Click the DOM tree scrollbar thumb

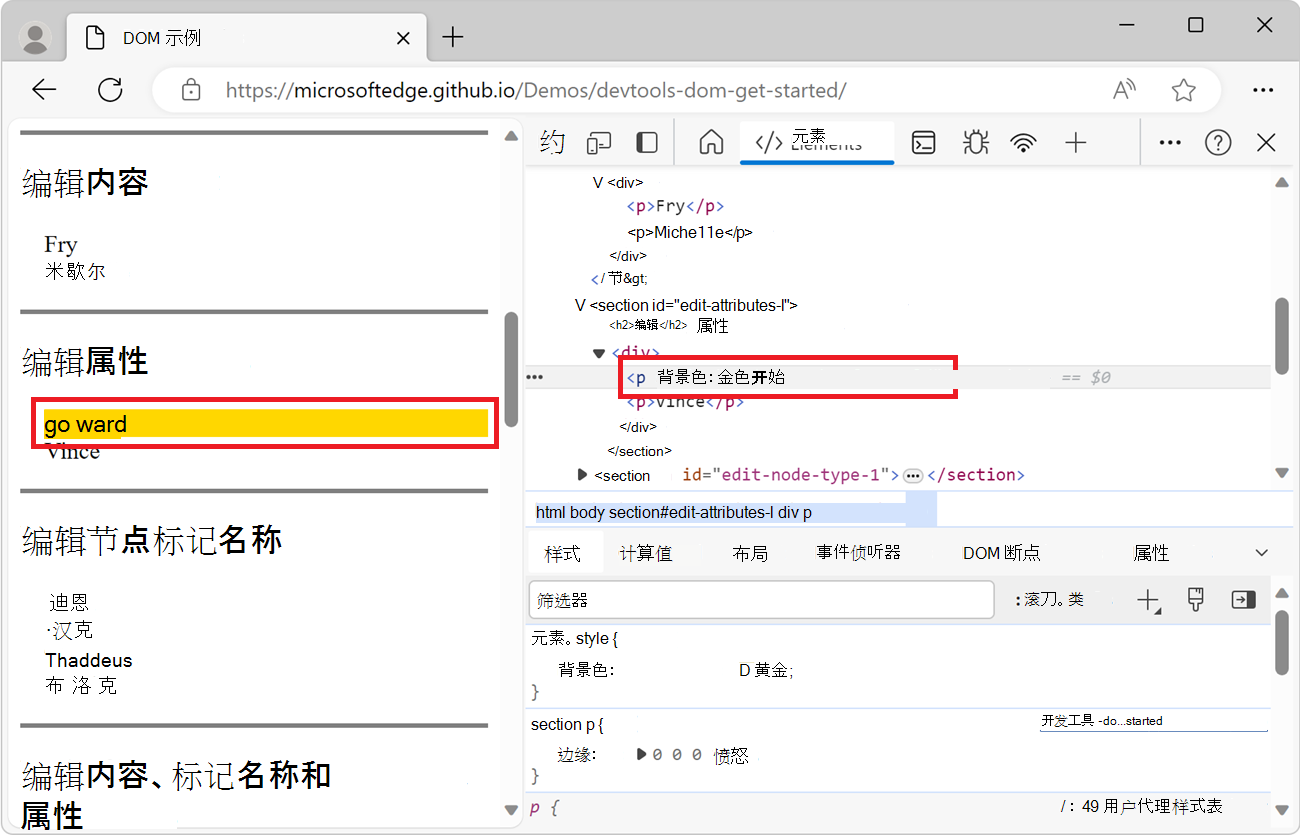[x=1282, y=336]
